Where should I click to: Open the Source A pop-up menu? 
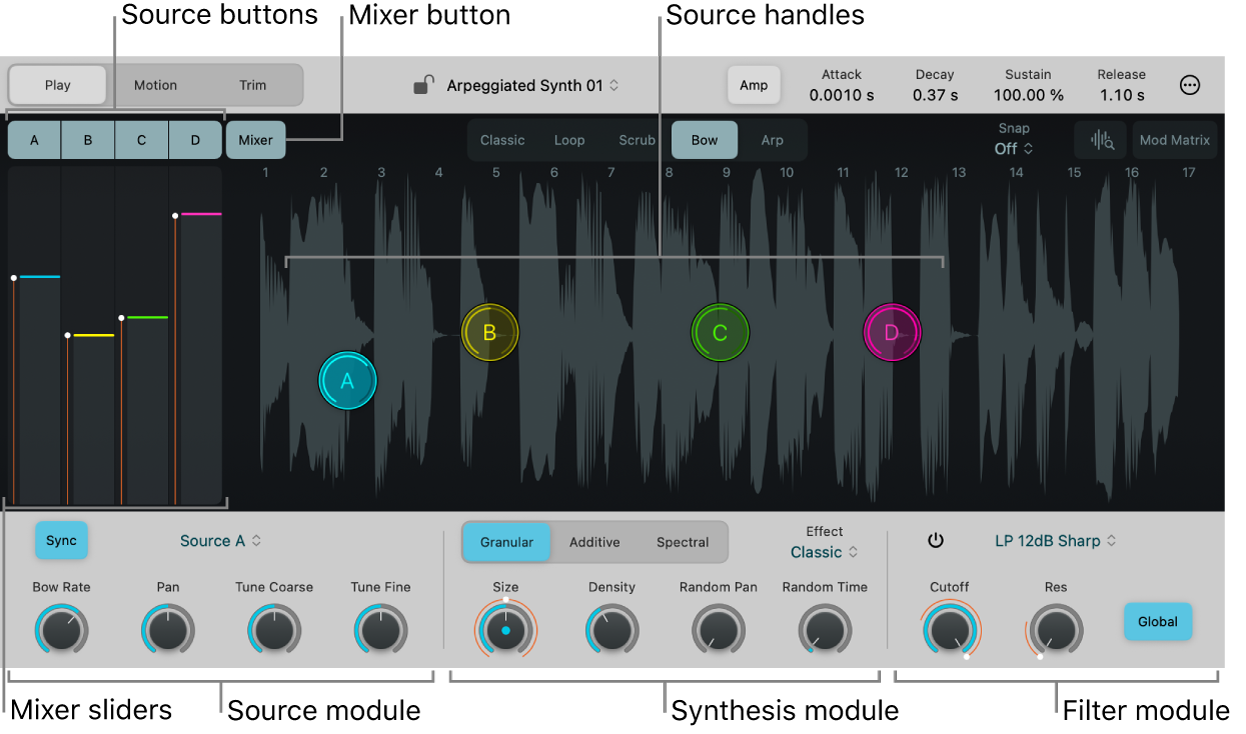point(221,540)
